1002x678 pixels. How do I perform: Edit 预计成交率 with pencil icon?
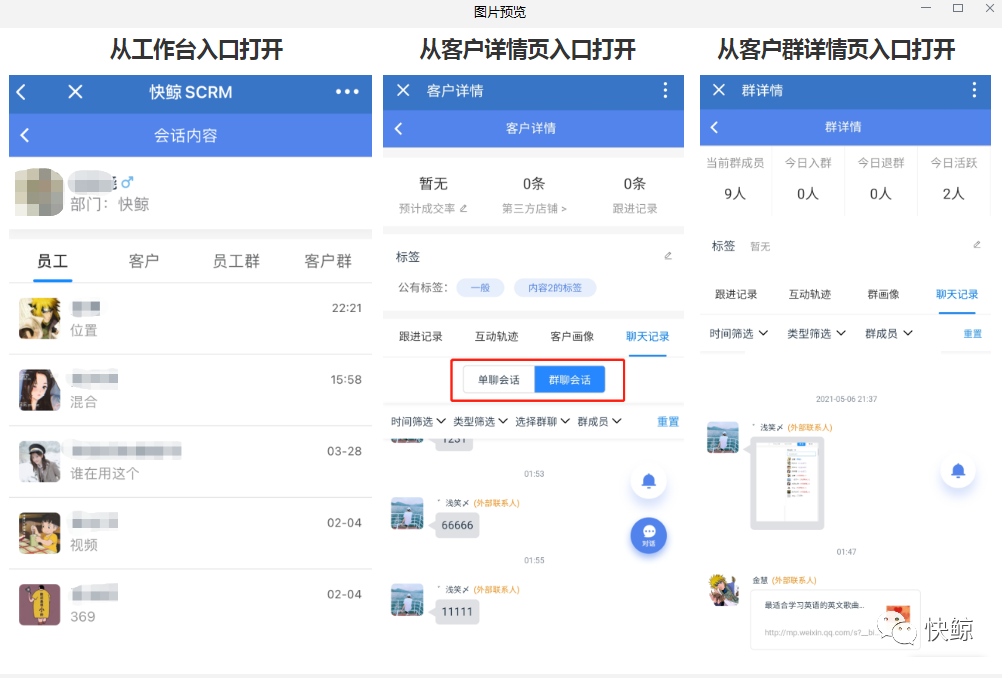tap(463, 208)
